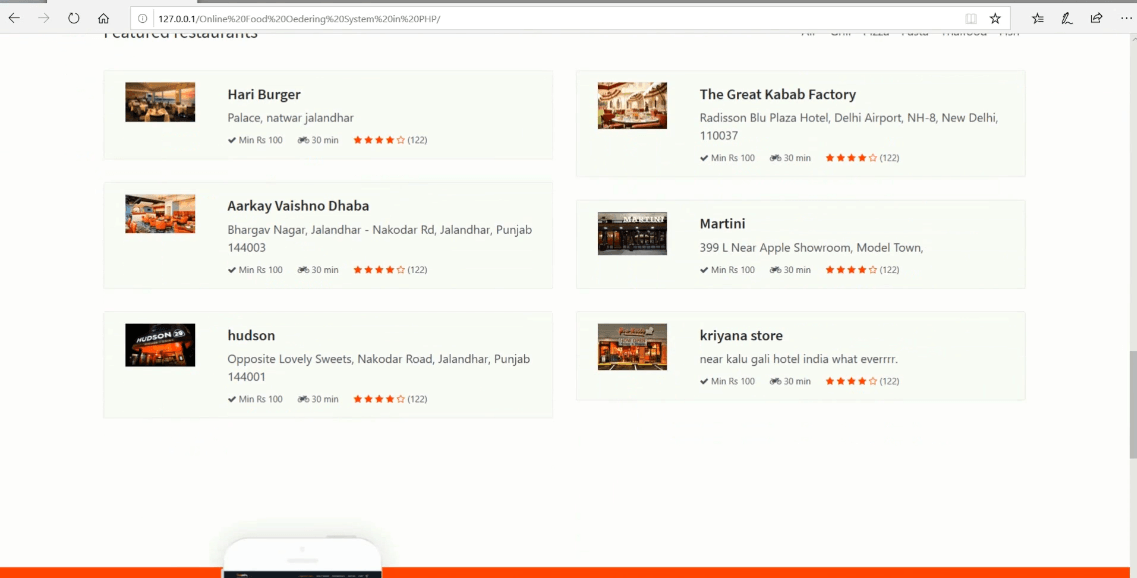Add this page to favorites with star

pyautogui.click(x=995, y=18)
